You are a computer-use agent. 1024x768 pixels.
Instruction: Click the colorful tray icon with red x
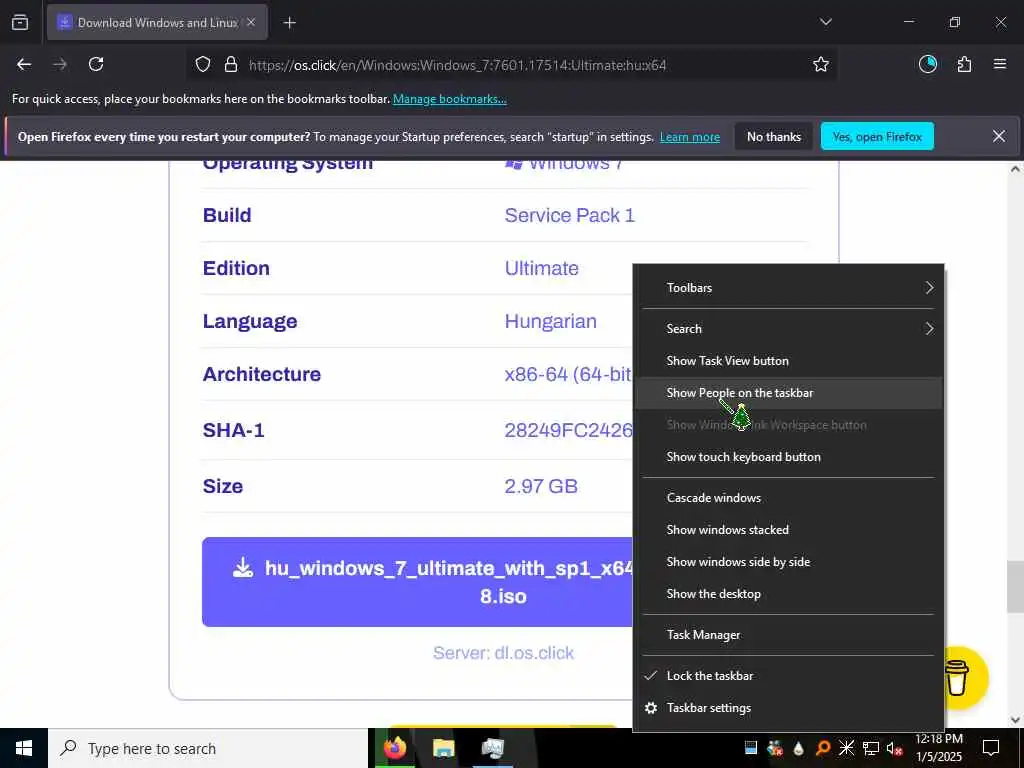775,748
